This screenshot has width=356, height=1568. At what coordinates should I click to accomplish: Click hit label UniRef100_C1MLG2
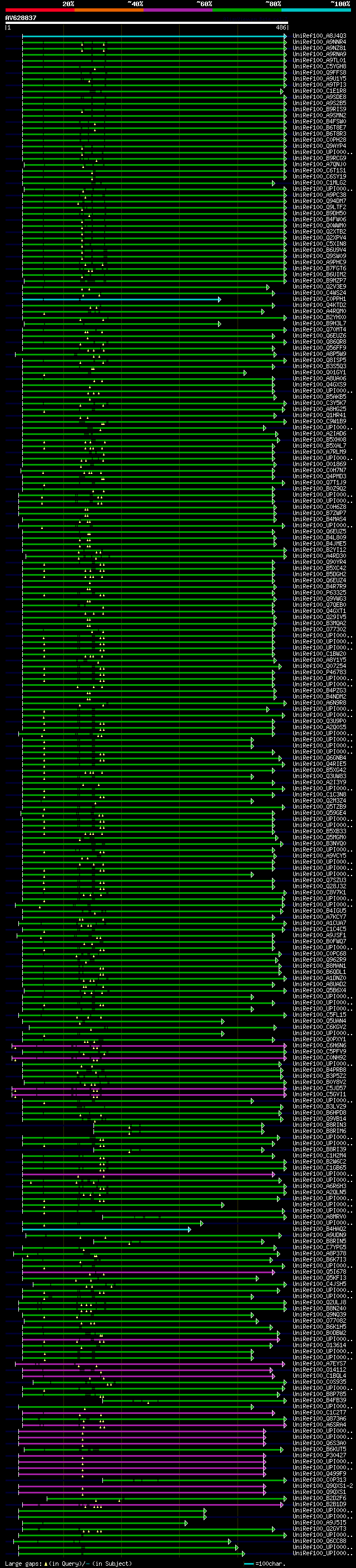(319, 182)
